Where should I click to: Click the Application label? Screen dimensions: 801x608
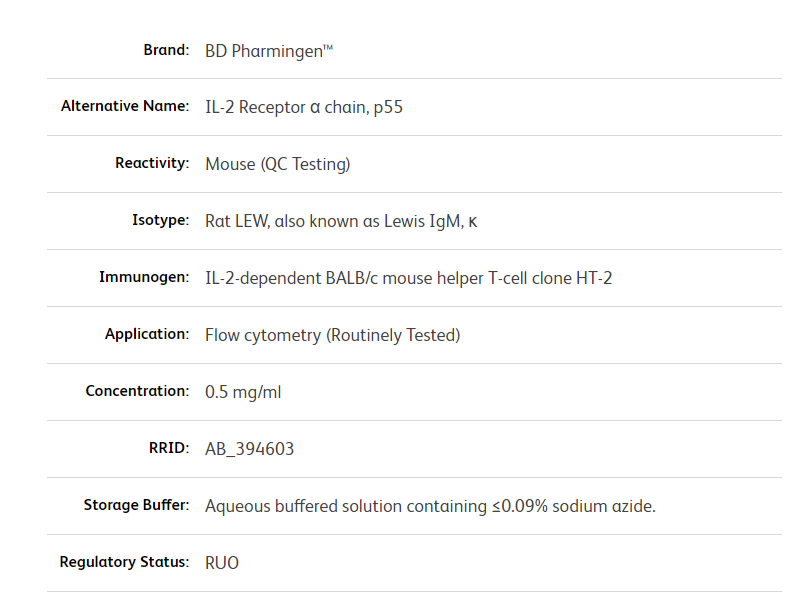[147, 334]
